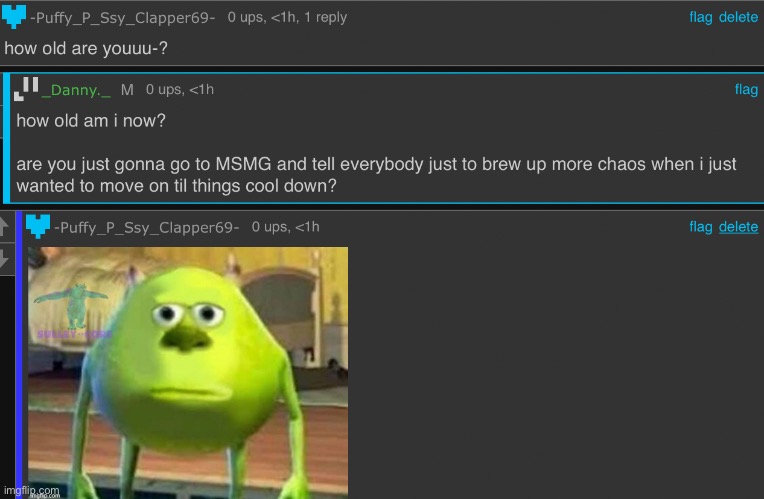Flag the Mike Wazowski image comment
This screenshot has height=499, width=764.
[701, 227]
